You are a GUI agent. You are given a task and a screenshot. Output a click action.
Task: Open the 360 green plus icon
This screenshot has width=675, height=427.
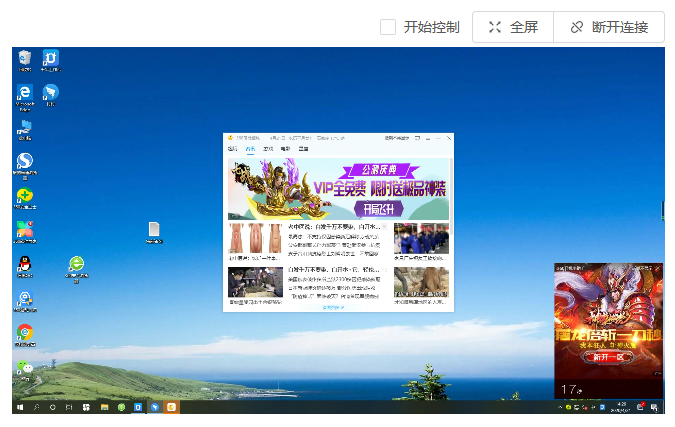point(25,196)
